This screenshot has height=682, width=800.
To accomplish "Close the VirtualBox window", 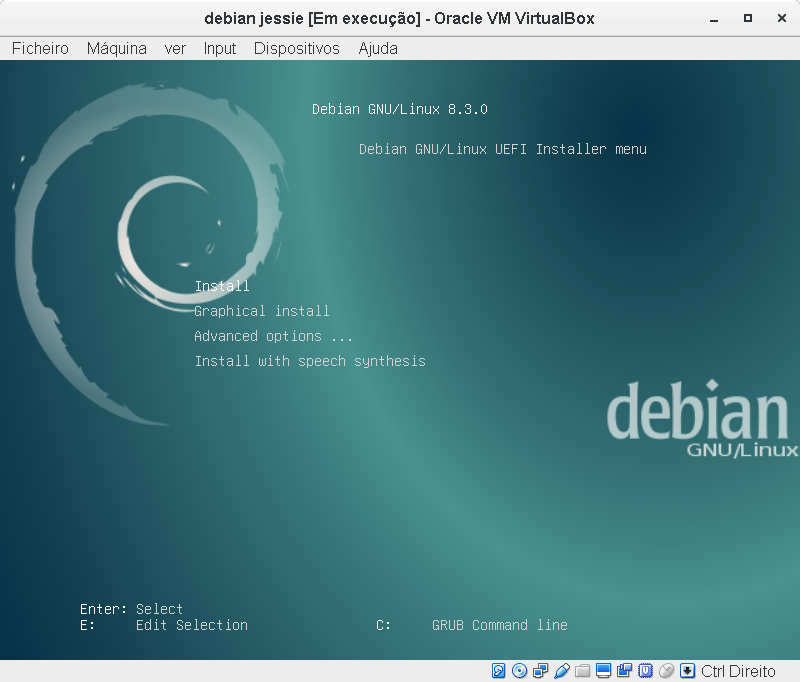I will pyautogui.click(x=782, y=18).
